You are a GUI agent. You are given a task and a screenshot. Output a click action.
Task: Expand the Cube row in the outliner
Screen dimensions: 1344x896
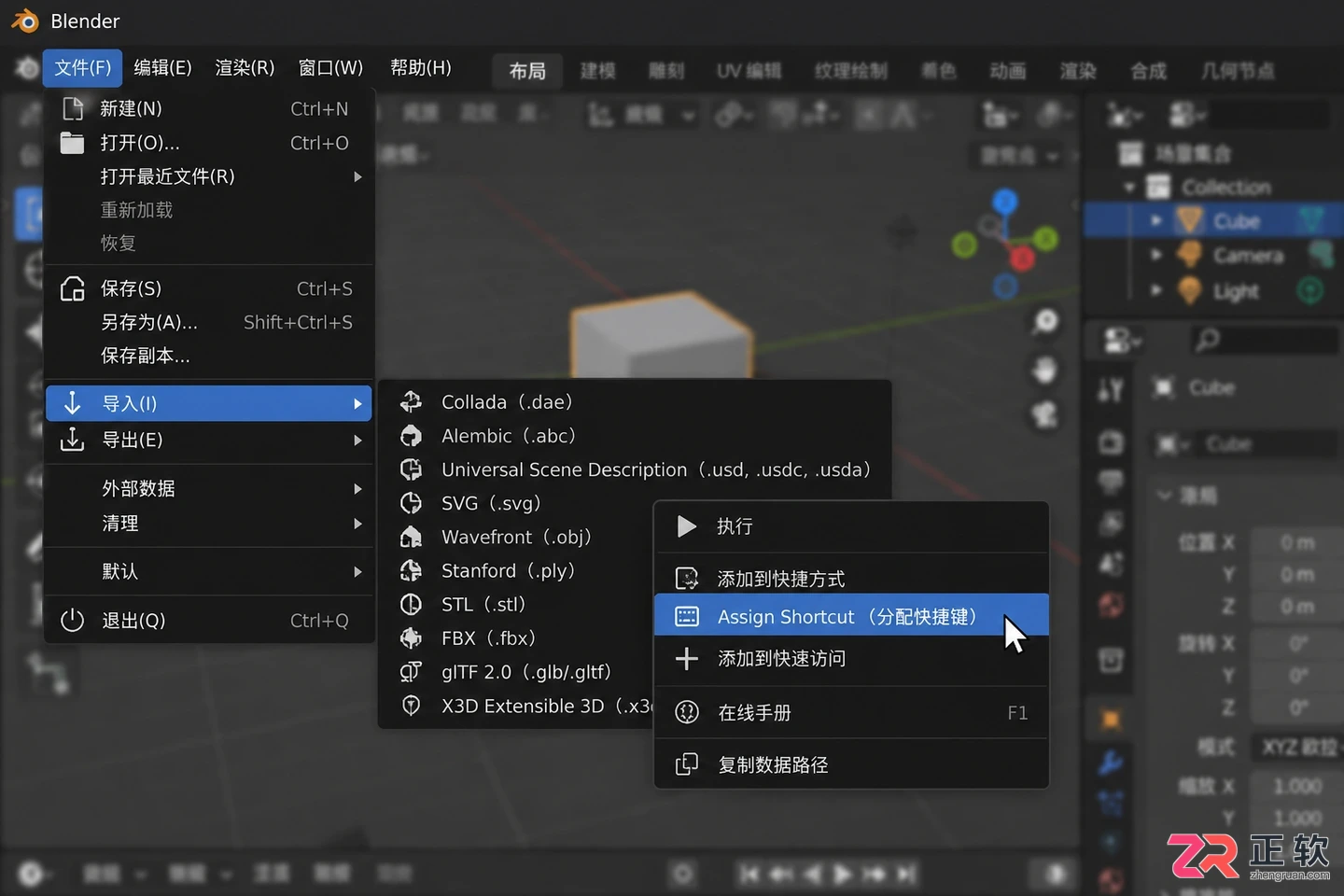(1155, 221)
